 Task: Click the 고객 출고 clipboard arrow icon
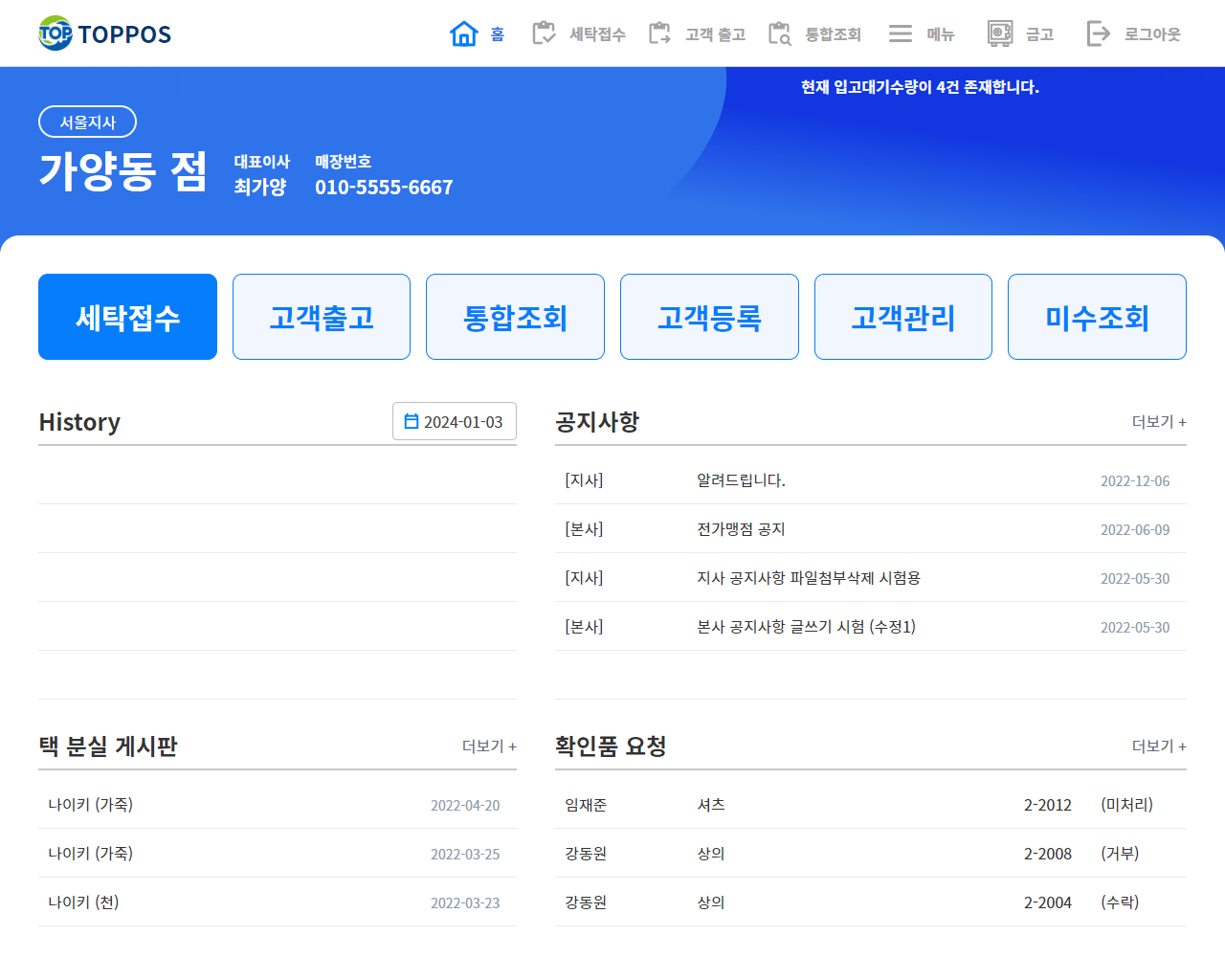click(659, 33)
